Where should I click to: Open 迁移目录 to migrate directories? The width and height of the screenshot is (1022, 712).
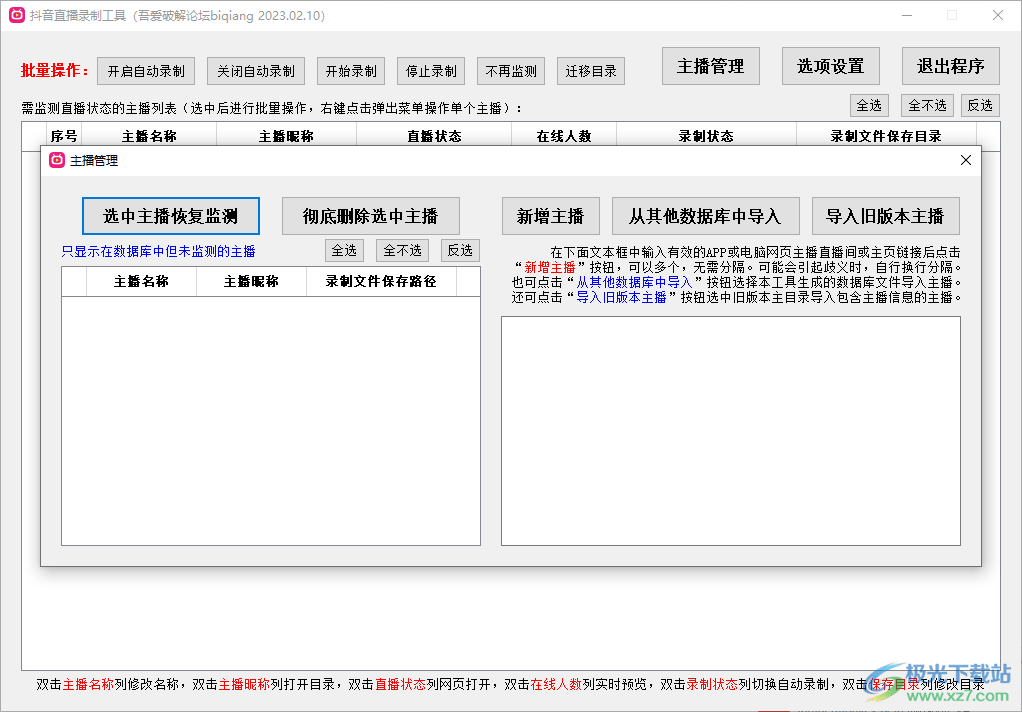point(590,70)
